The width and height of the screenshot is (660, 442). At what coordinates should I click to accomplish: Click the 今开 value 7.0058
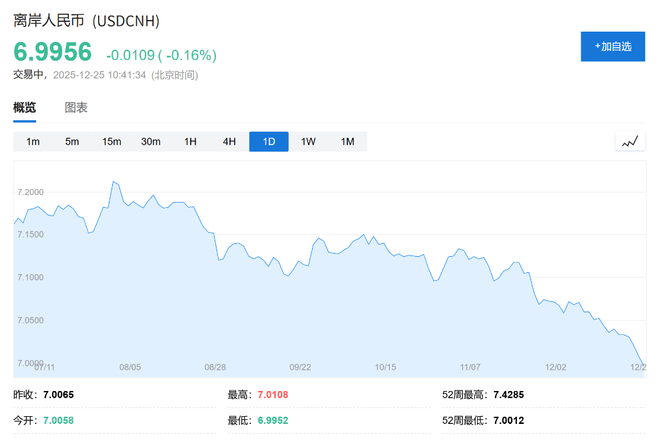58,420
